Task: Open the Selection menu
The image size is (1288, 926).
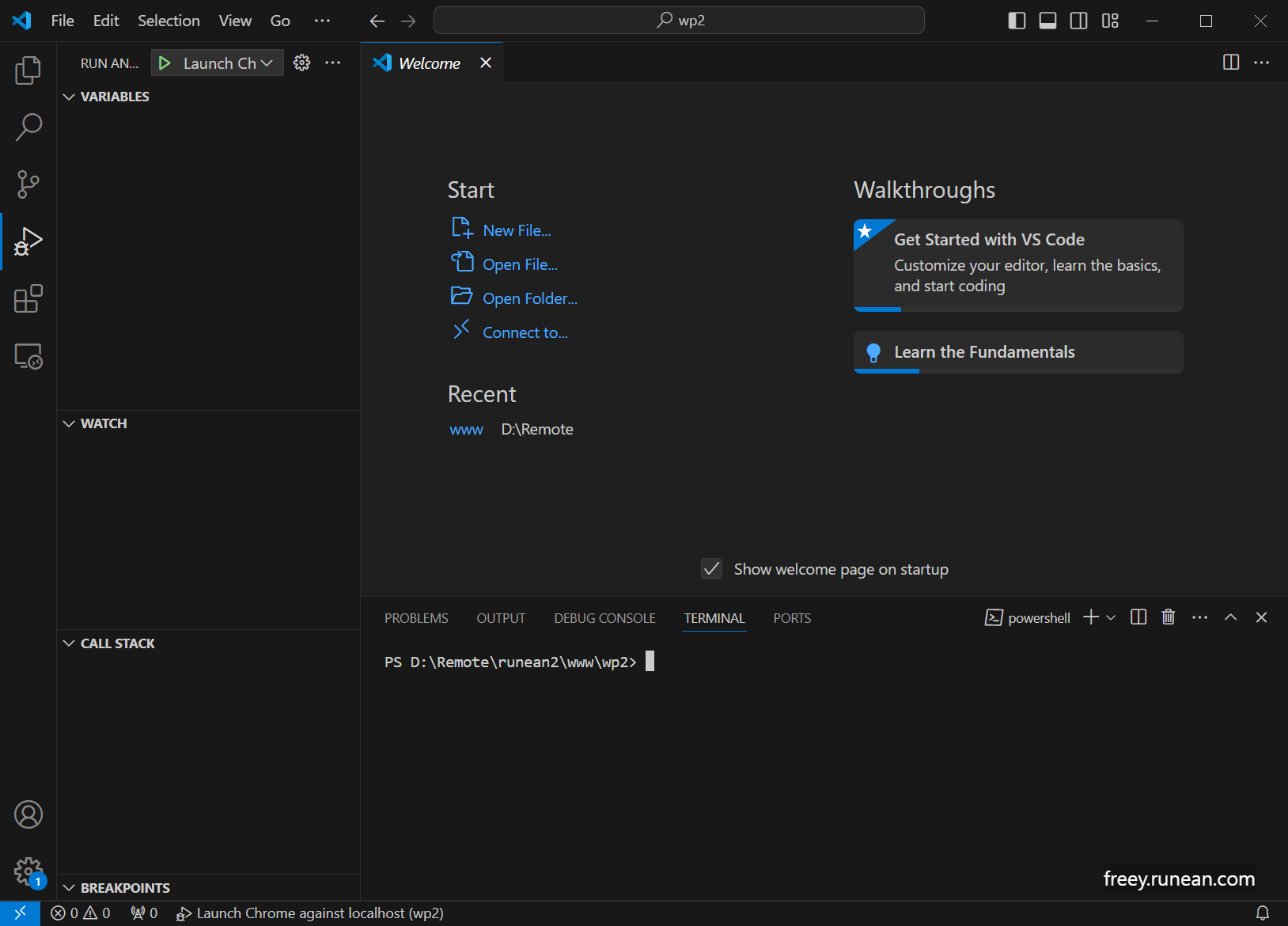Action: coord(169,21)
